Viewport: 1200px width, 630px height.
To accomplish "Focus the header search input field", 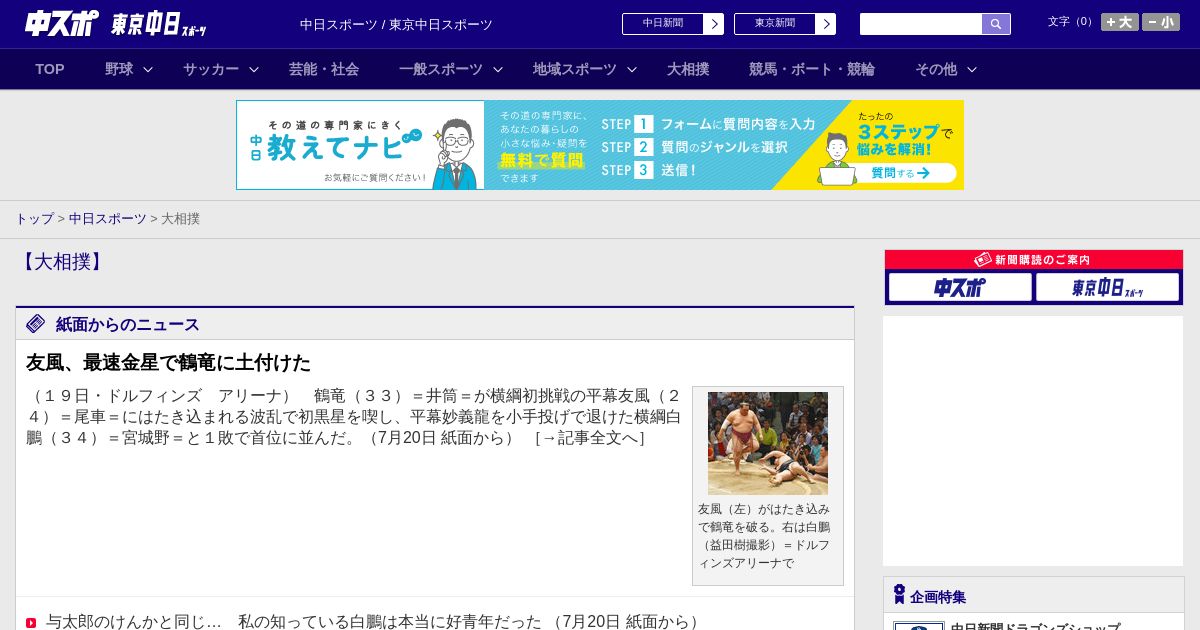I will 921,24.
